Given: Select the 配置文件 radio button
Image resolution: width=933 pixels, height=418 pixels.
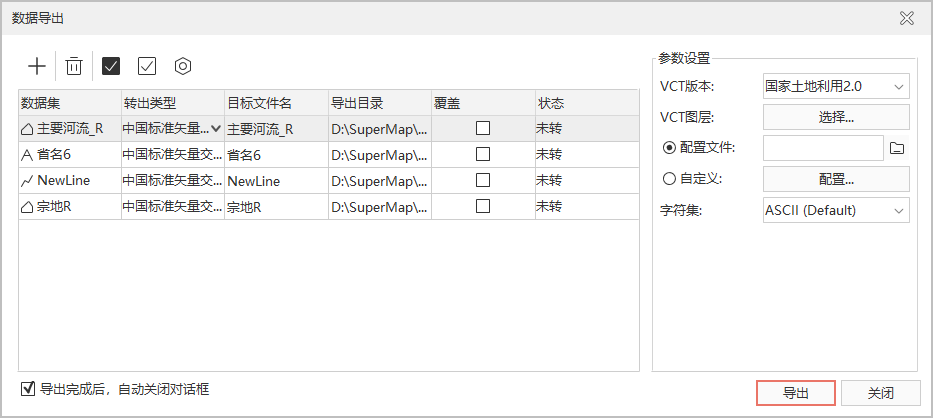Looking at the screenshot, I should pos(670,148).
